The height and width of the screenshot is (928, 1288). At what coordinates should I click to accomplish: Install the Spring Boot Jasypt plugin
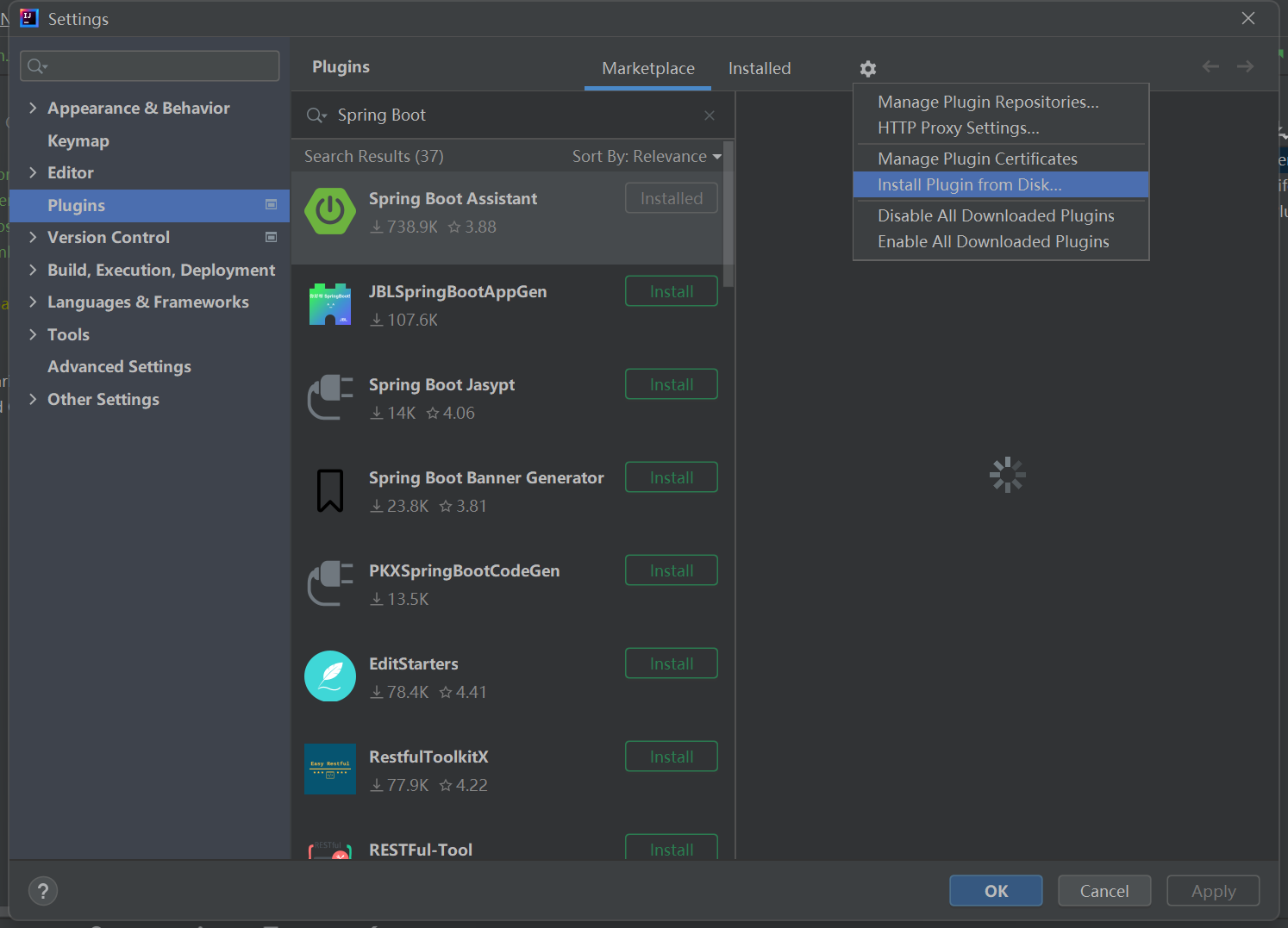672,384
